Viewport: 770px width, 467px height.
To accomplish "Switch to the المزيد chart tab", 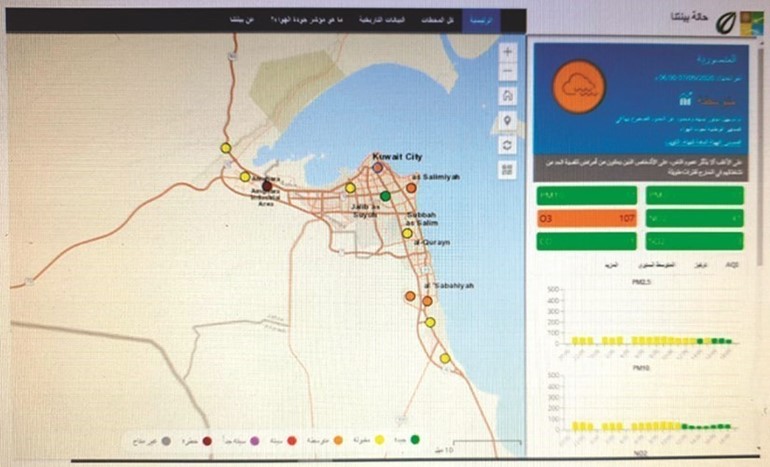I will [611, 265].
